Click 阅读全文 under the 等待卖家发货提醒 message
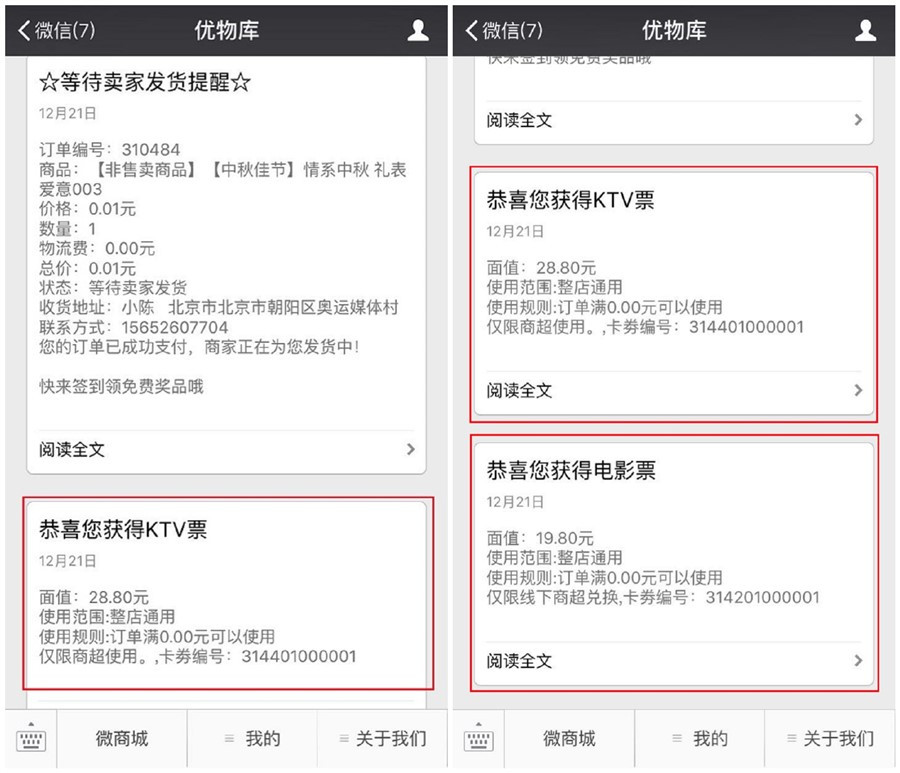This screenshot has width=900, height=773. (x=72, y=450)
